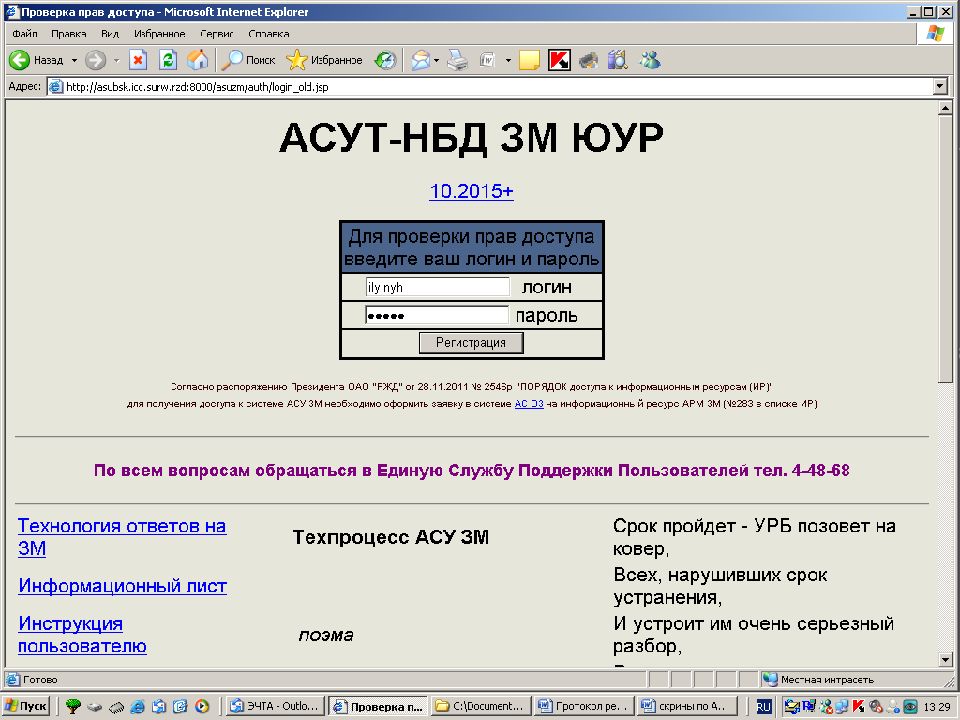Expand the Назад history dropdown arrow
Screen dimensions: 960x720
(x=74, y=61)
